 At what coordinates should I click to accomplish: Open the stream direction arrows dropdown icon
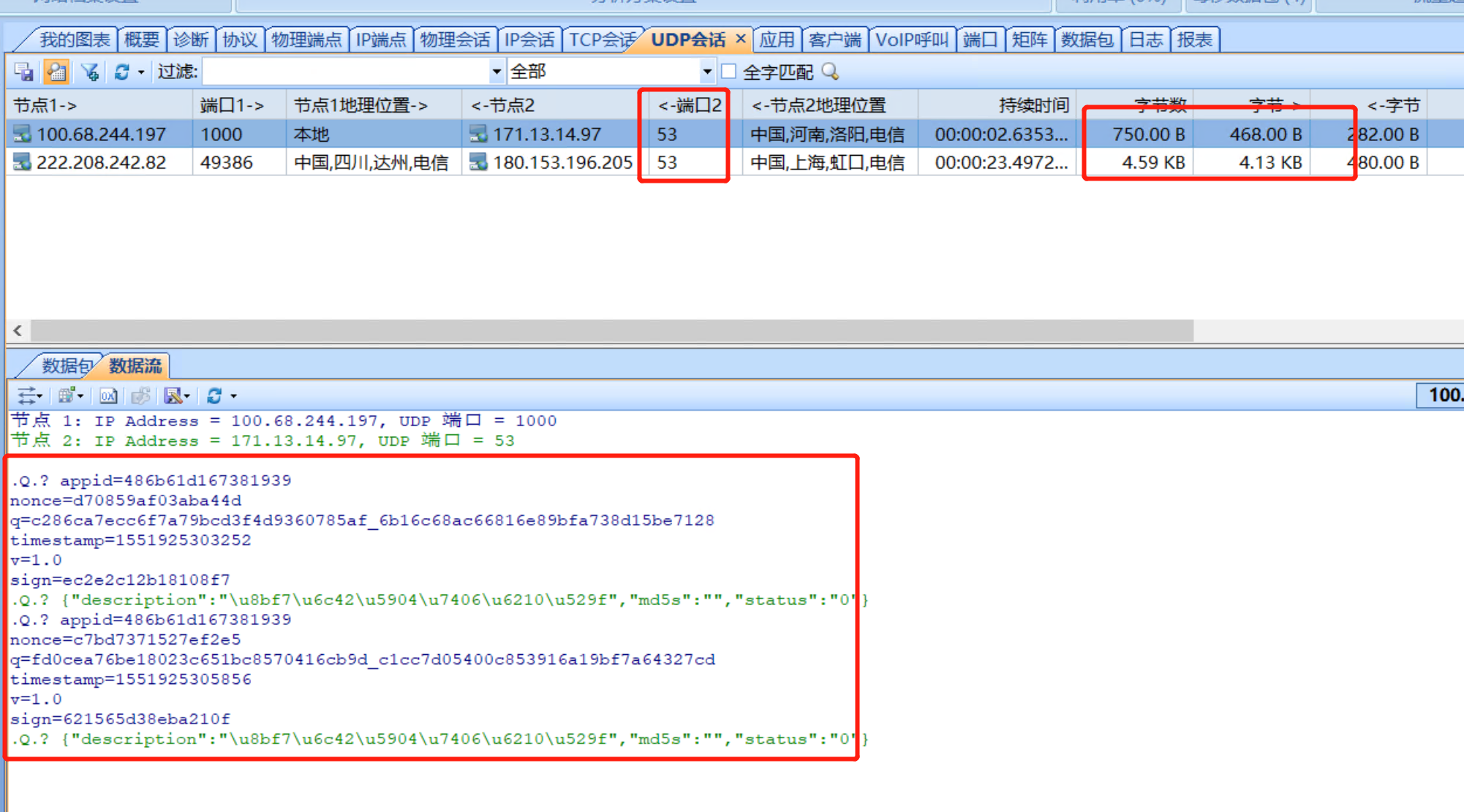[x=29, y=395]
